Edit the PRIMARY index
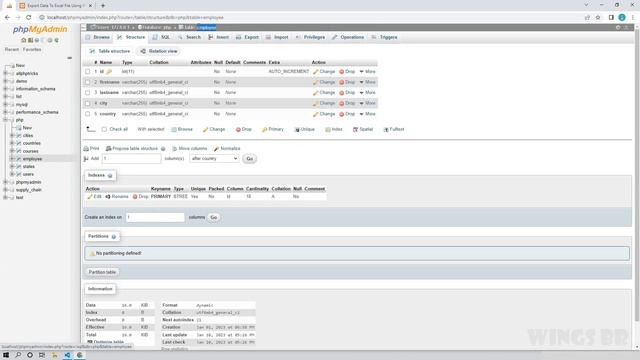This screenshot has width=640, height=360. (x=94, y=197)
